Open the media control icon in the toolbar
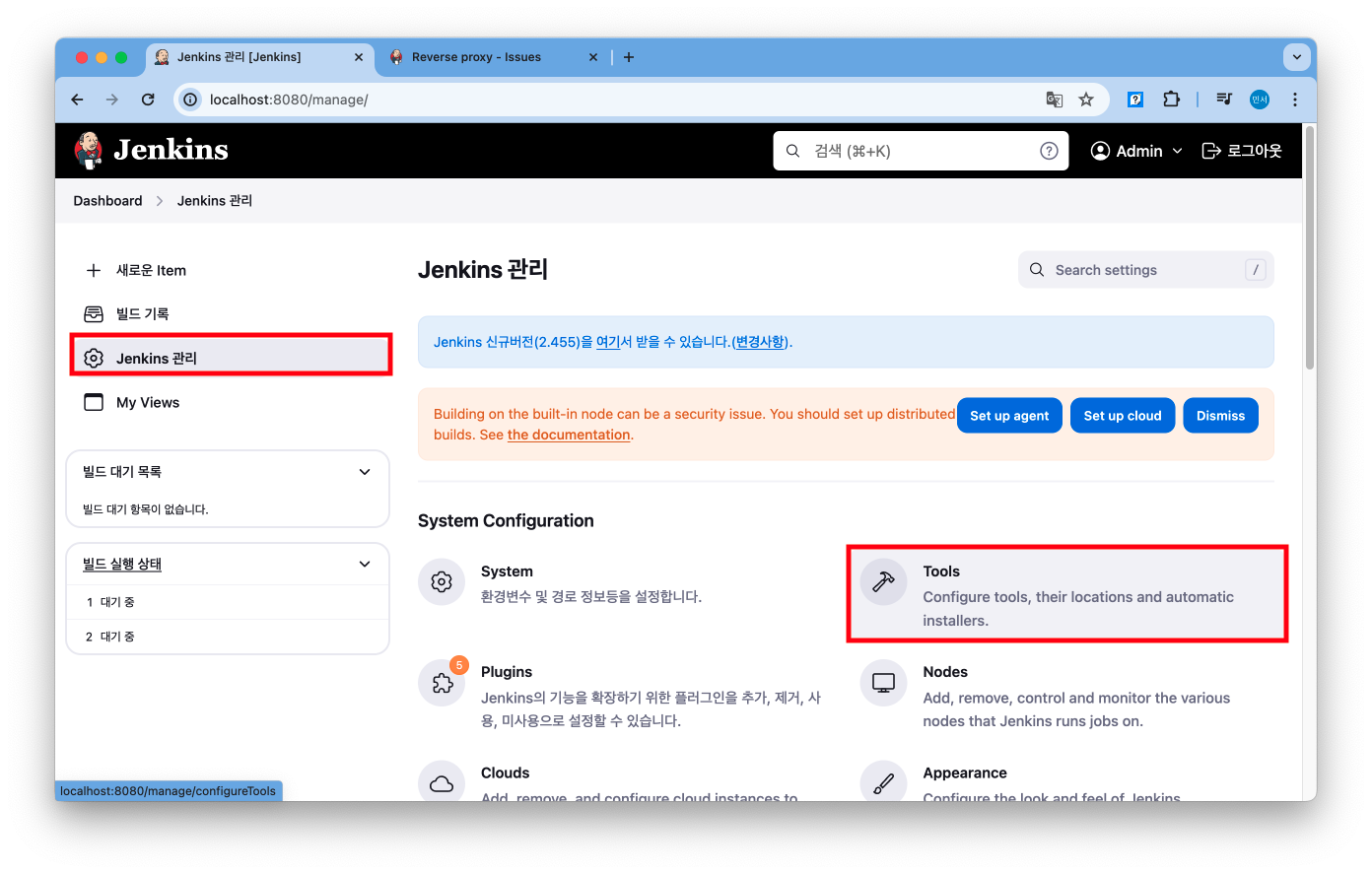This screenshot has width=1372, height=874. point(1224,100)
